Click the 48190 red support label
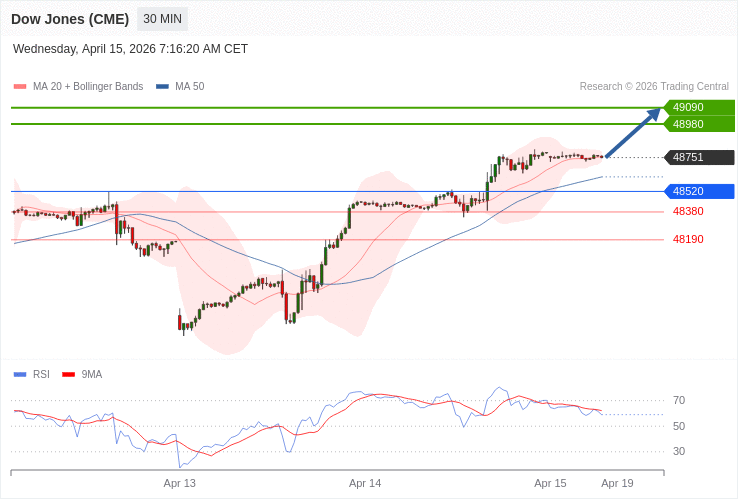Viewport: 738px width, 500px height. 688,240
